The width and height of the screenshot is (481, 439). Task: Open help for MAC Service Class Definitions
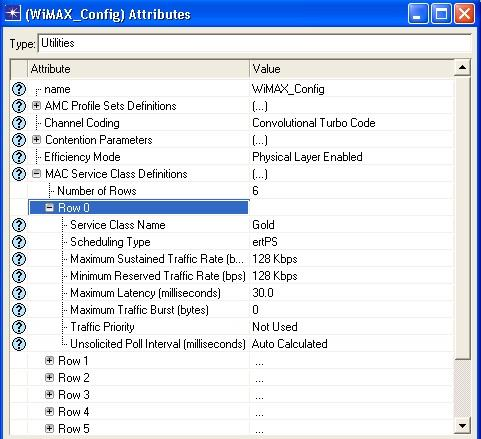pos(19,174)
